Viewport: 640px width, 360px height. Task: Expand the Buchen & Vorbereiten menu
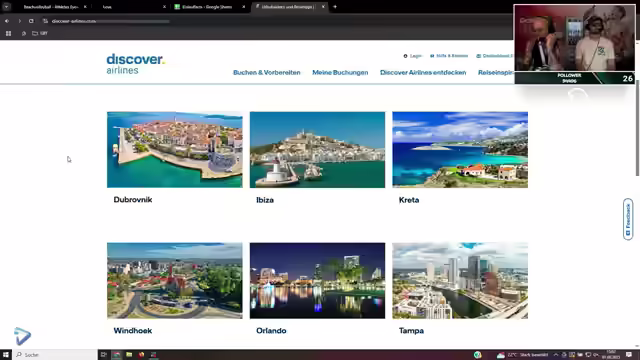(267, 73)
